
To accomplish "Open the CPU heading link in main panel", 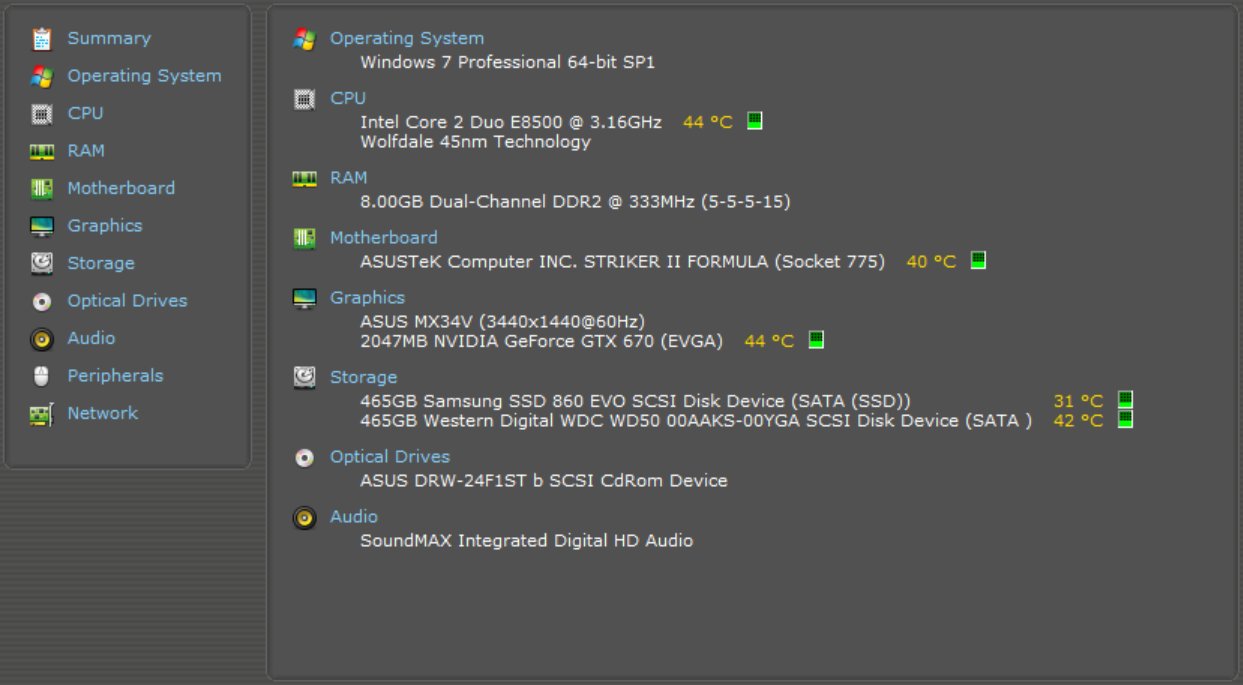I will [x=348, y=98].
